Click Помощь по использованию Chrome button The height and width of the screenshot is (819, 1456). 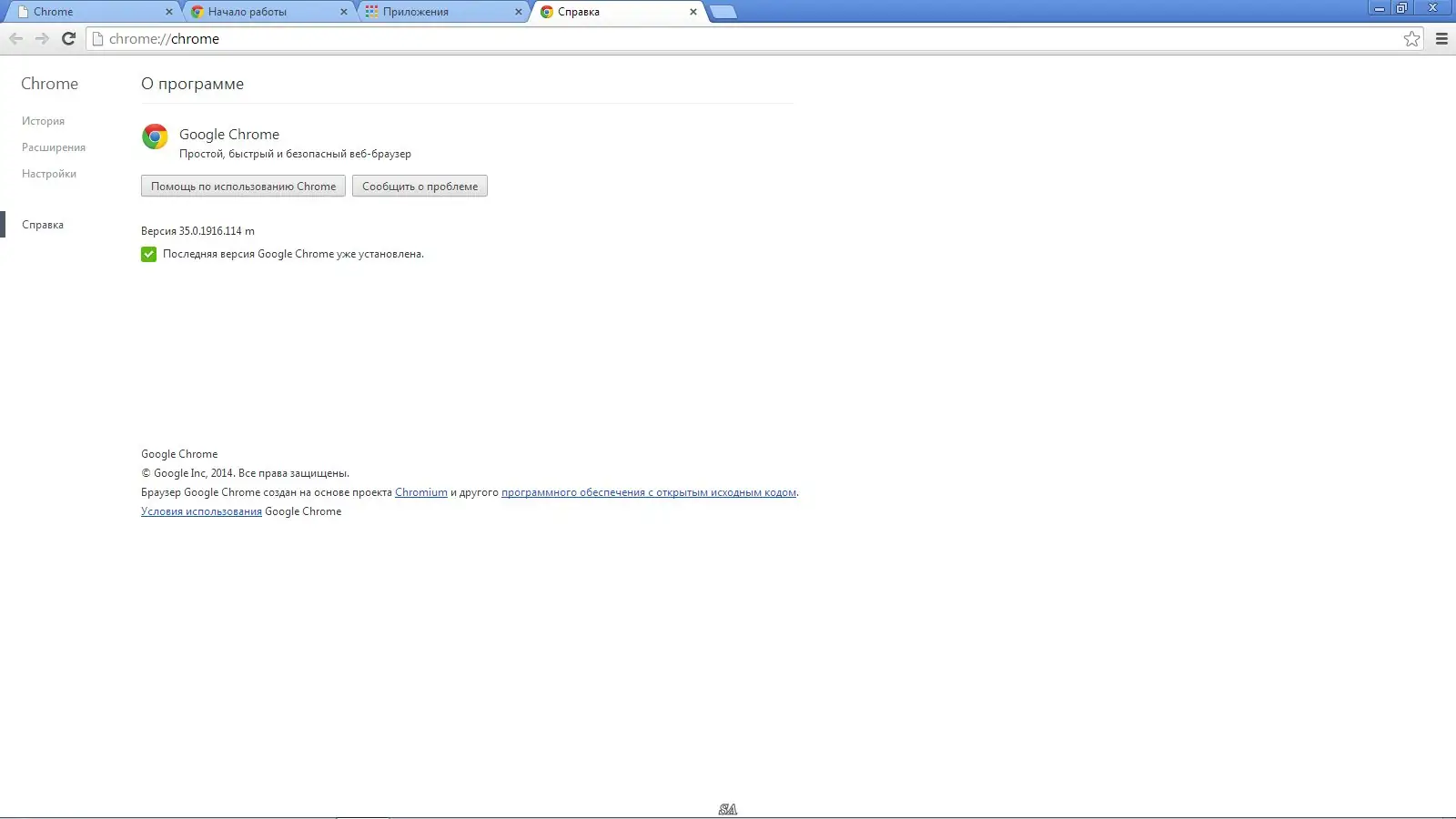point(243,186)
